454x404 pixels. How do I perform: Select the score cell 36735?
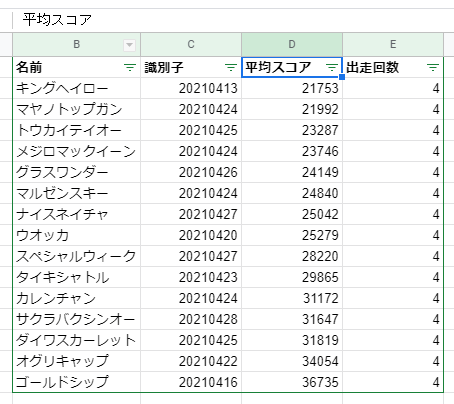pyautogui.click(x=292, y=382)
